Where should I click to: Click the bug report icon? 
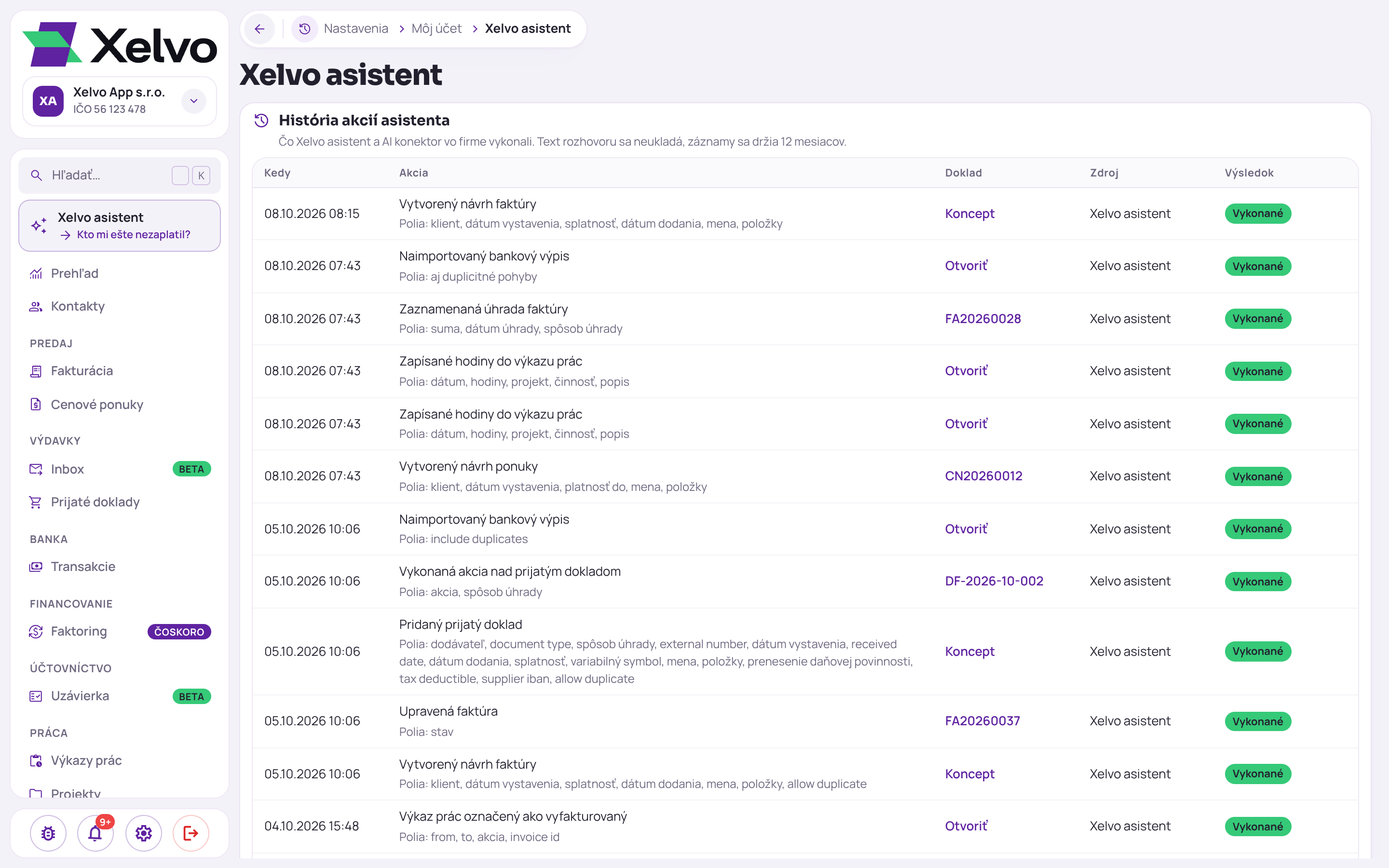click(x=48, y=833)
